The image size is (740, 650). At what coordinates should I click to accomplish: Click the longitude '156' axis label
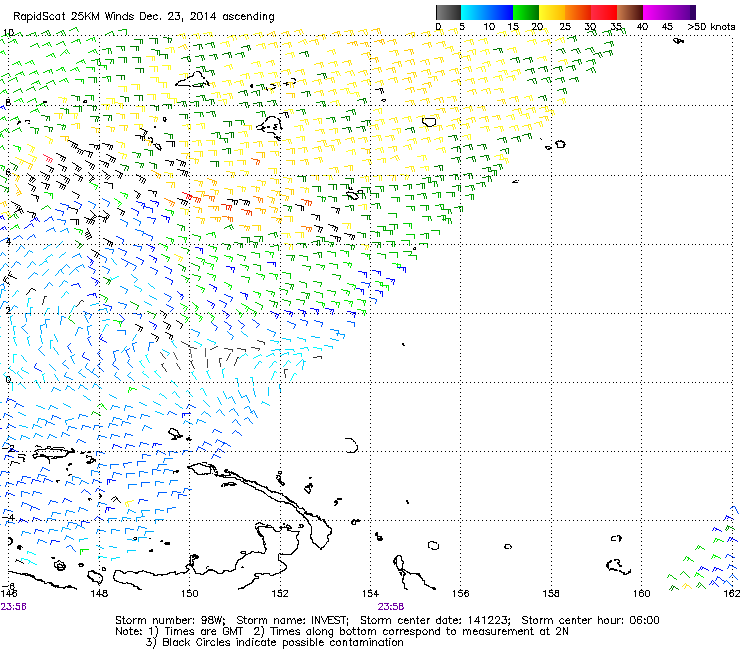pyautogui.click(x=461, y=594)
